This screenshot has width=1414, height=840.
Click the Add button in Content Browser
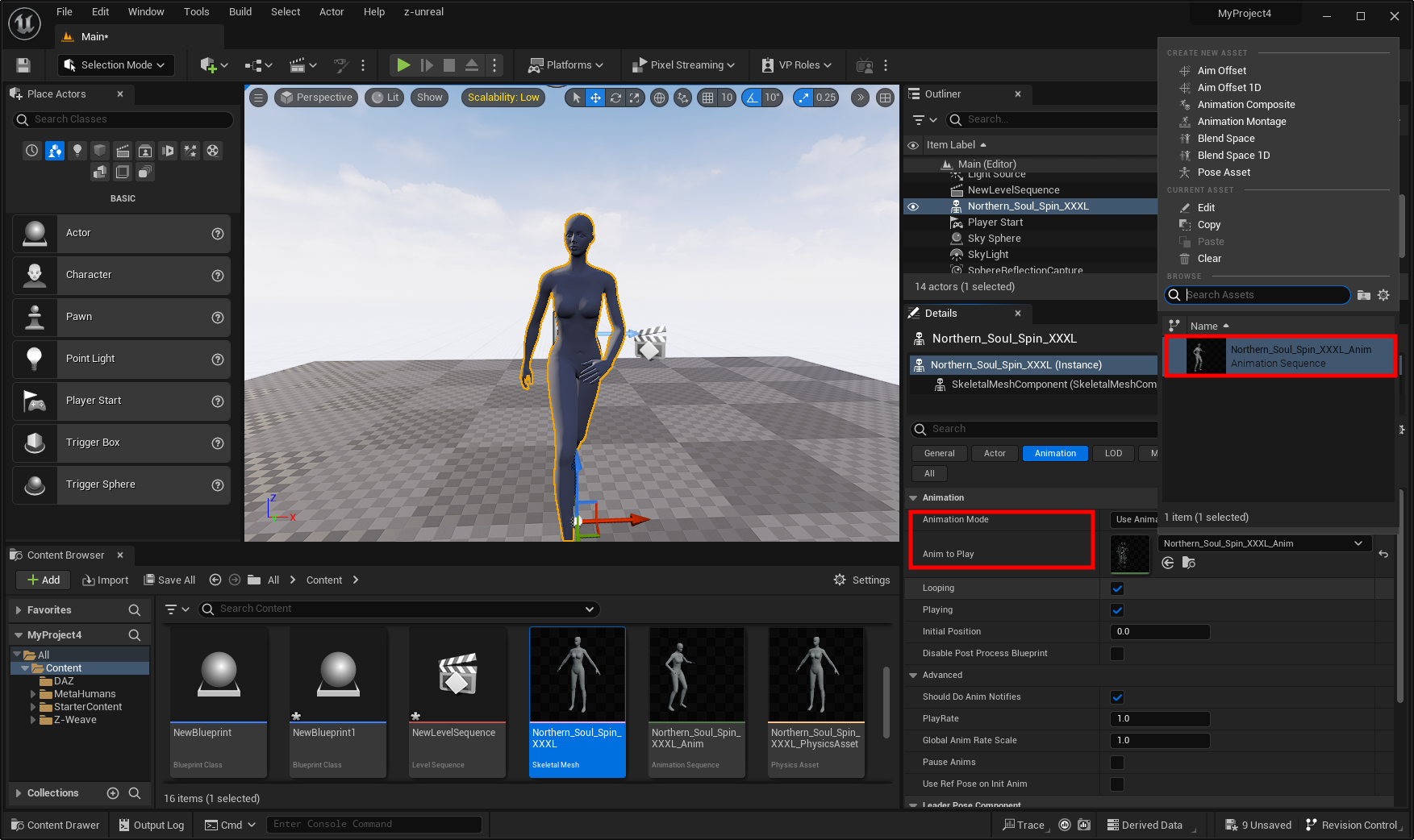coord(44,580)
